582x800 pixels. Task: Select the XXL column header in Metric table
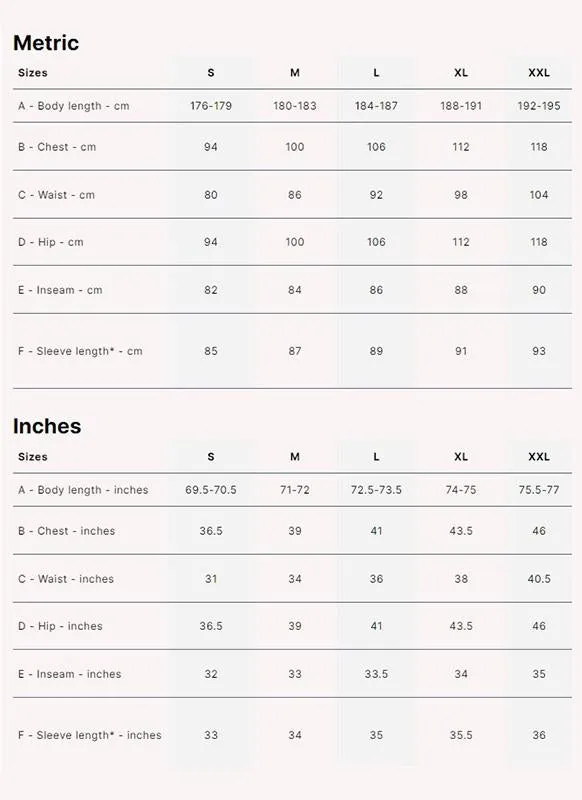point(539,73)
